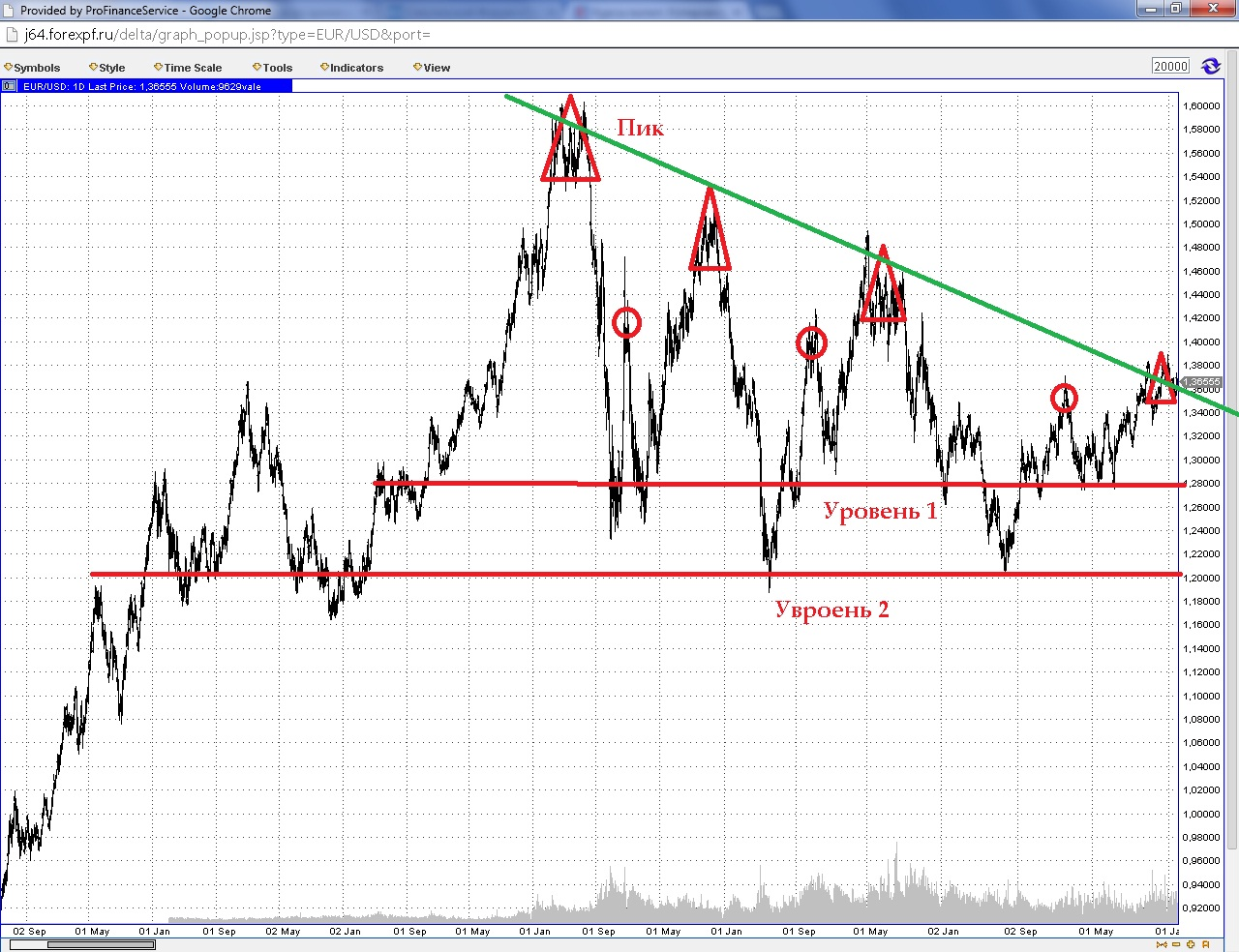Click the page icon in address bar
Viewport: 1239px width, 952px height.
(x=12, y=34)
